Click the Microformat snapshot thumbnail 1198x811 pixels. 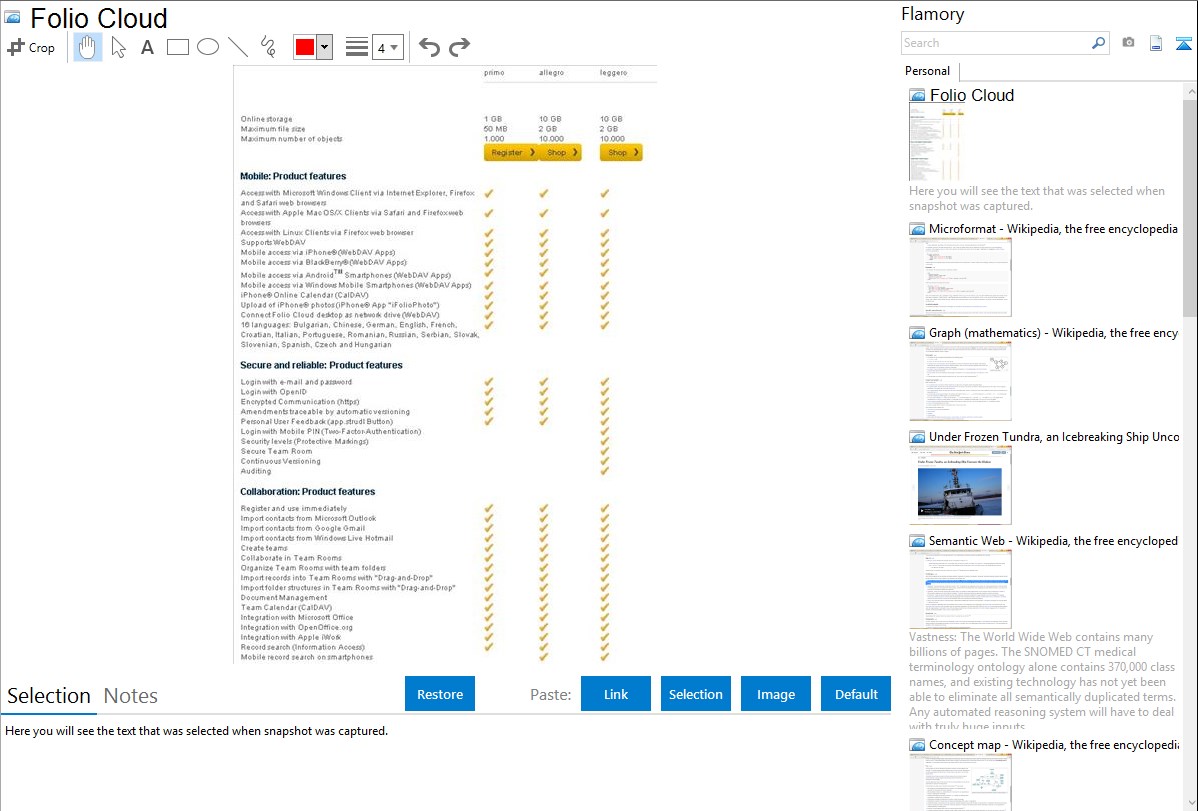960,277
